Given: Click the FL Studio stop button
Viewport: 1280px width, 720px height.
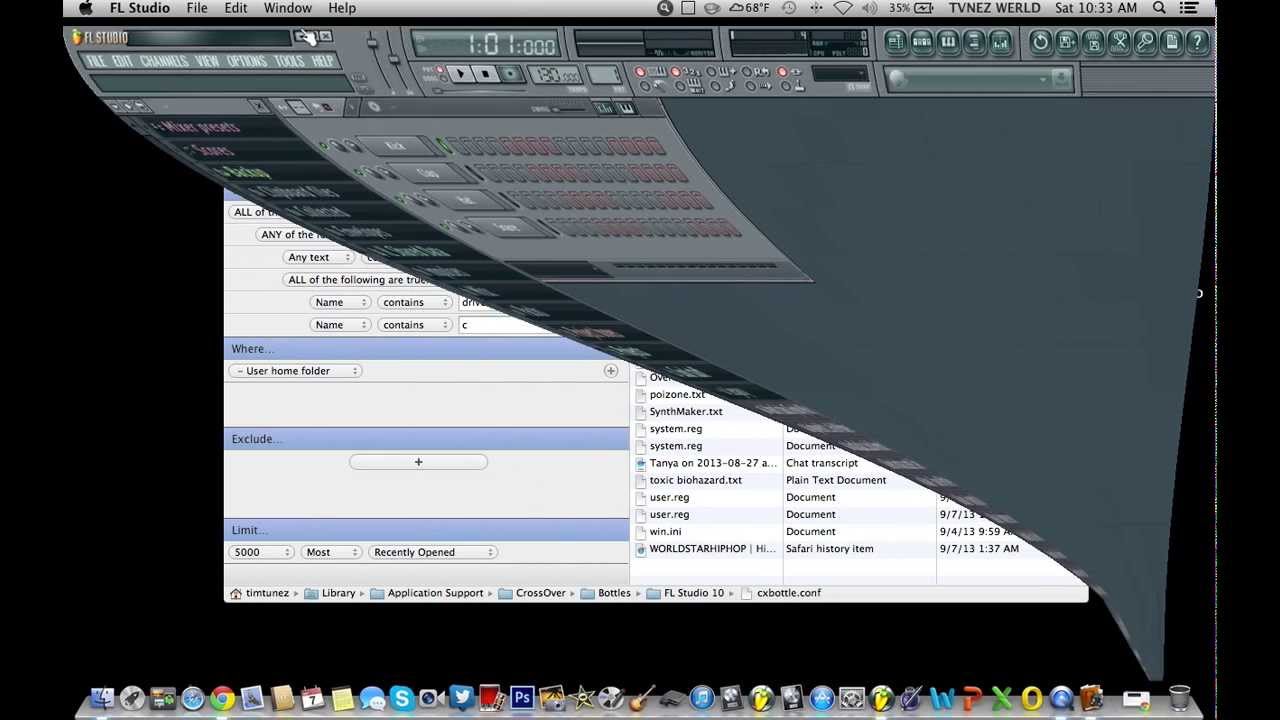Looking at the screenshot, I should point(485,74).
